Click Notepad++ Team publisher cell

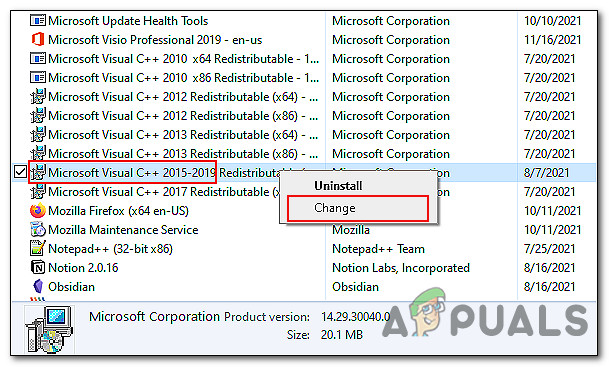point(378,249)
